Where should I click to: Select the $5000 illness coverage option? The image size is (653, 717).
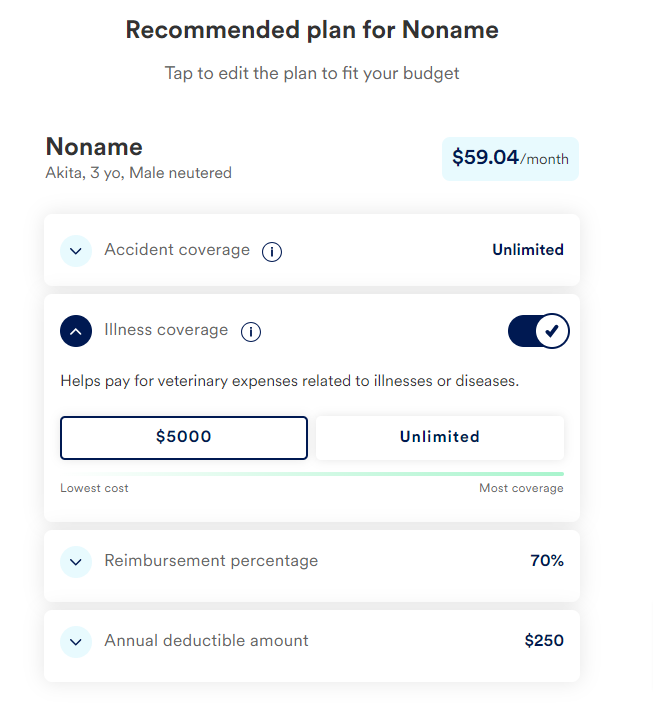184,437
